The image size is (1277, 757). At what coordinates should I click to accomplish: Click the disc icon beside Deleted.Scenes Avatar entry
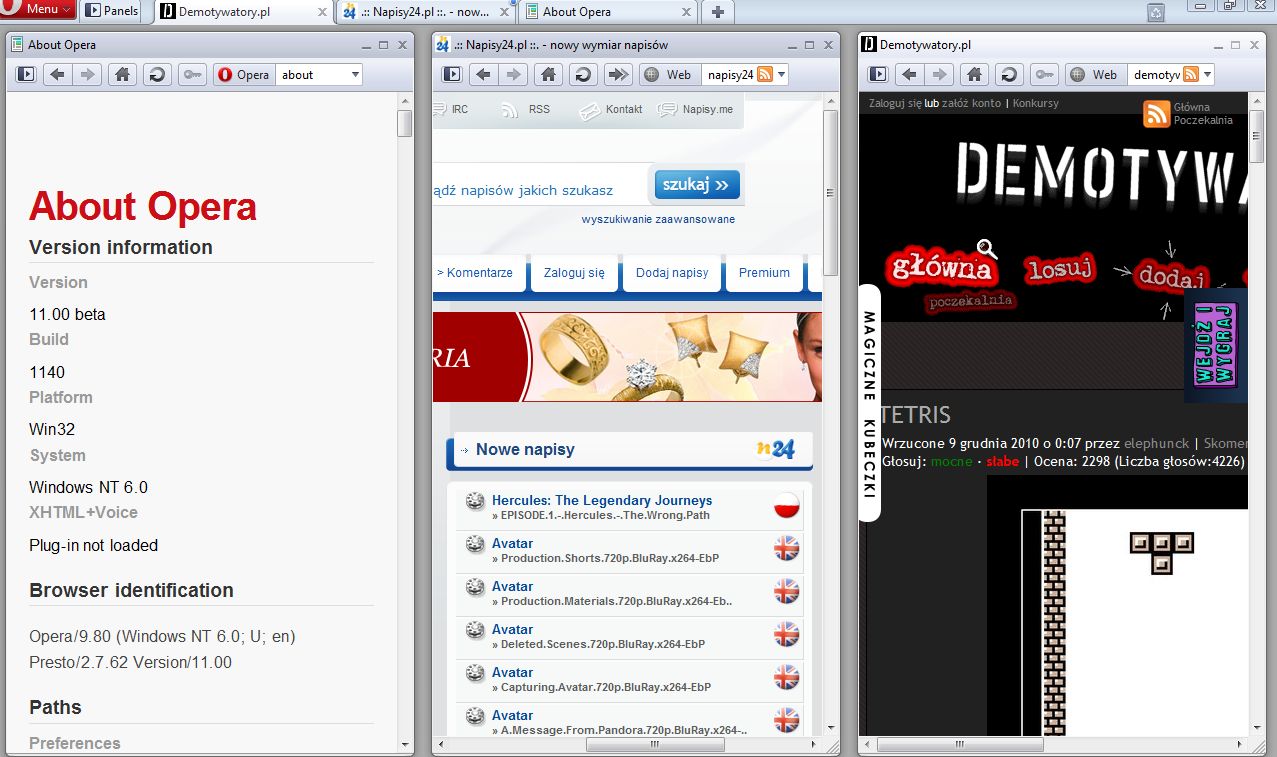tap(475, 631)
